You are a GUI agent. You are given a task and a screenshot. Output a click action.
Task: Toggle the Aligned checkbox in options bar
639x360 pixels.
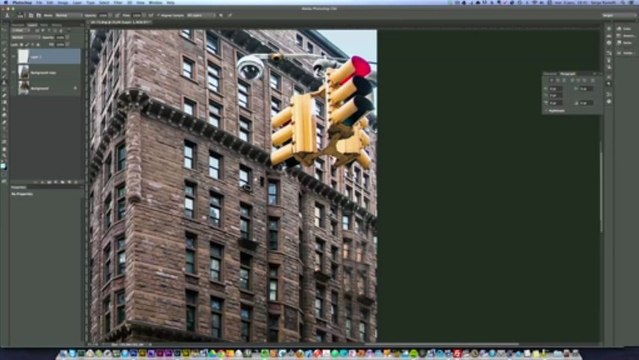tap(158, 15)
